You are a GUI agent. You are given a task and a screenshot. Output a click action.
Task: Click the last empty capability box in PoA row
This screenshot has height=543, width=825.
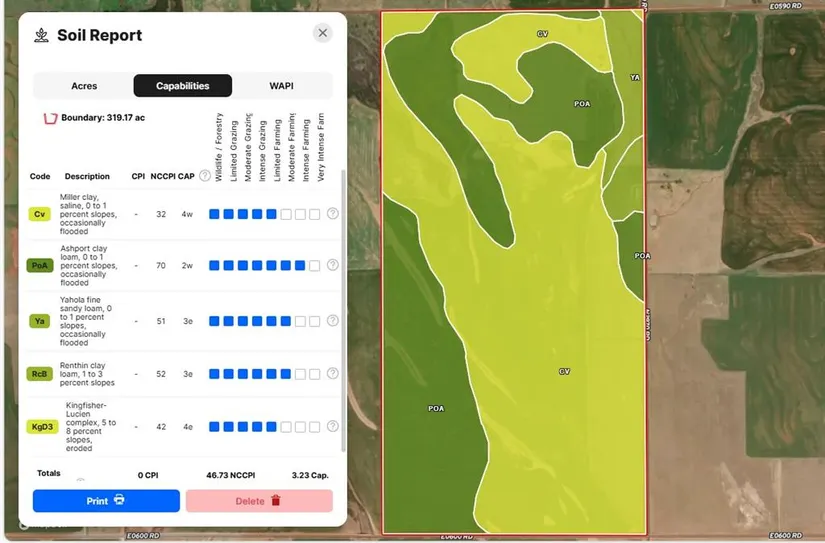(315, 266)
